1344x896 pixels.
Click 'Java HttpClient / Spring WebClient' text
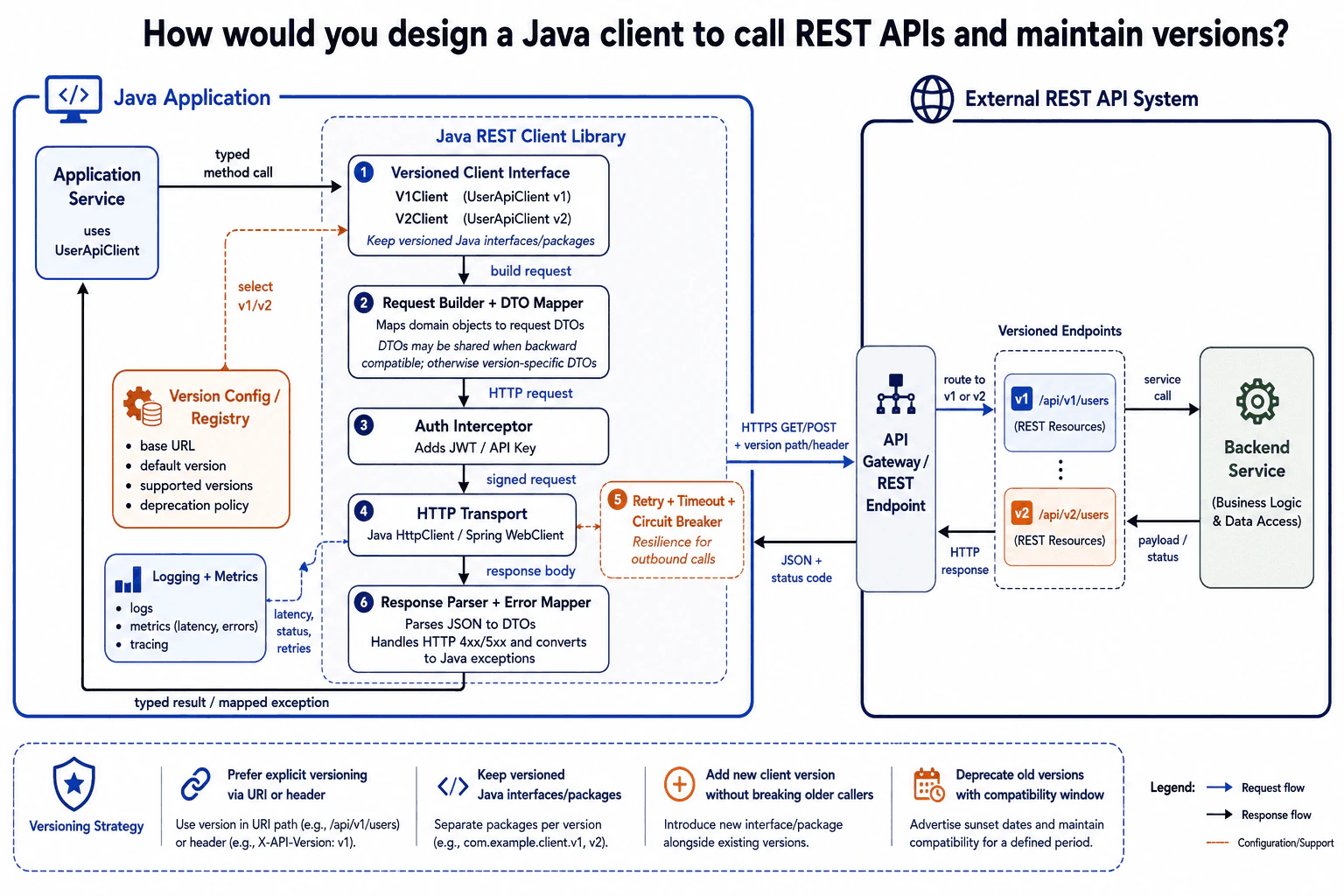tap(465, 535)
